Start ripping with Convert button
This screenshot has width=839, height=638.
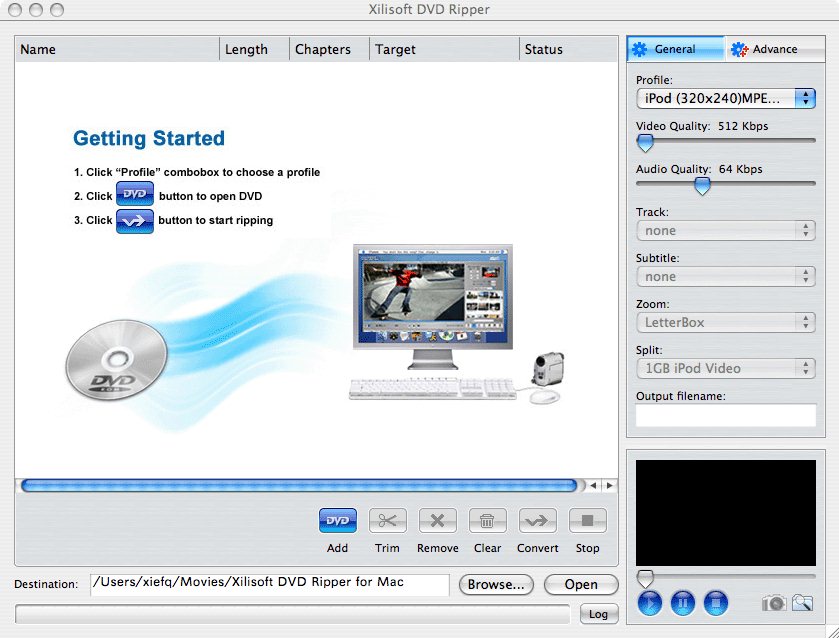pos(537,521)
